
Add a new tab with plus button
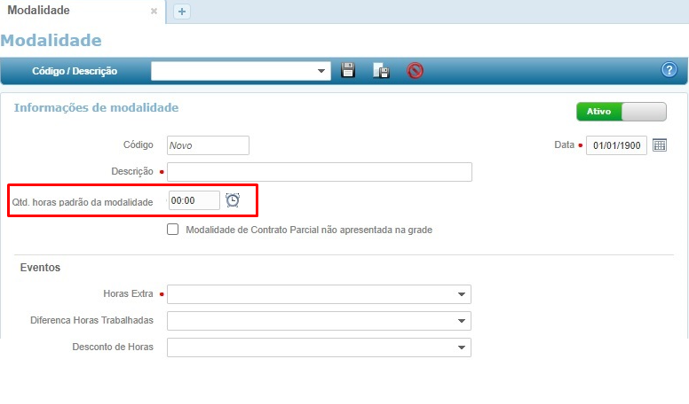click(x=182, y=11)
